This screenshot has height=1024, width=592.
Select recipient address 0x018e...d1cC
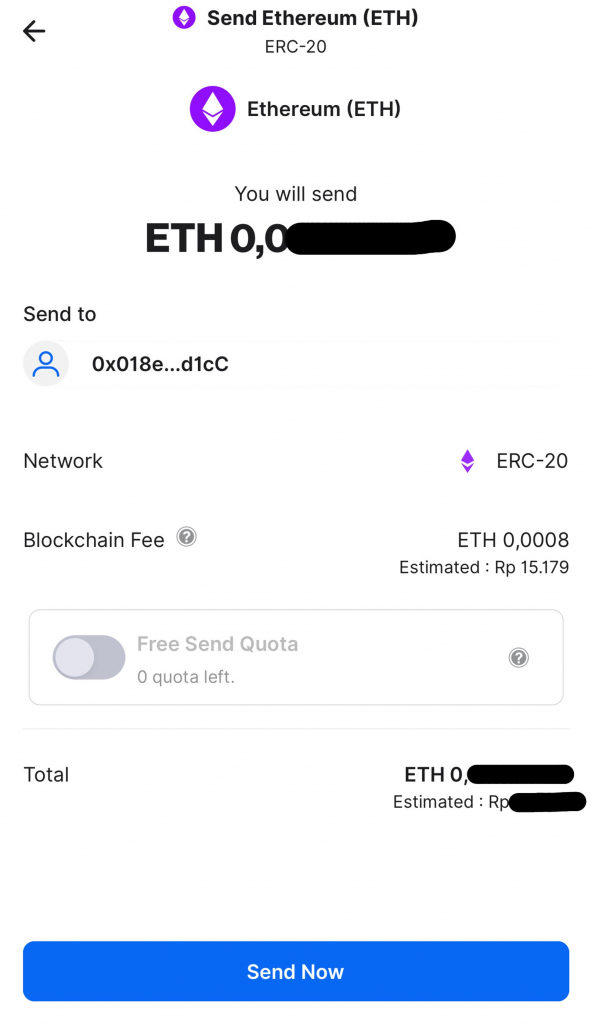160,364
